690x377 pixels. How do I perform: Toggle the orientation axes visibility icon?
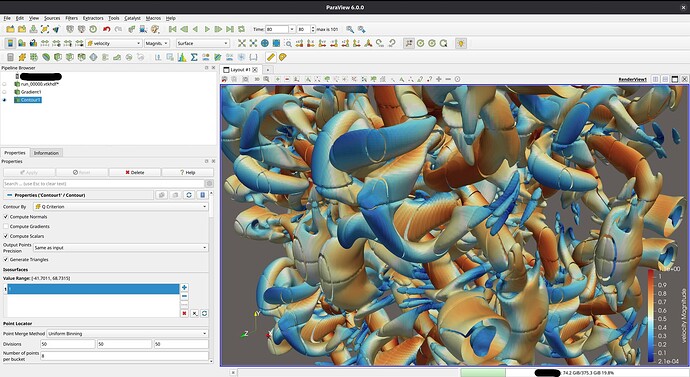409,43
